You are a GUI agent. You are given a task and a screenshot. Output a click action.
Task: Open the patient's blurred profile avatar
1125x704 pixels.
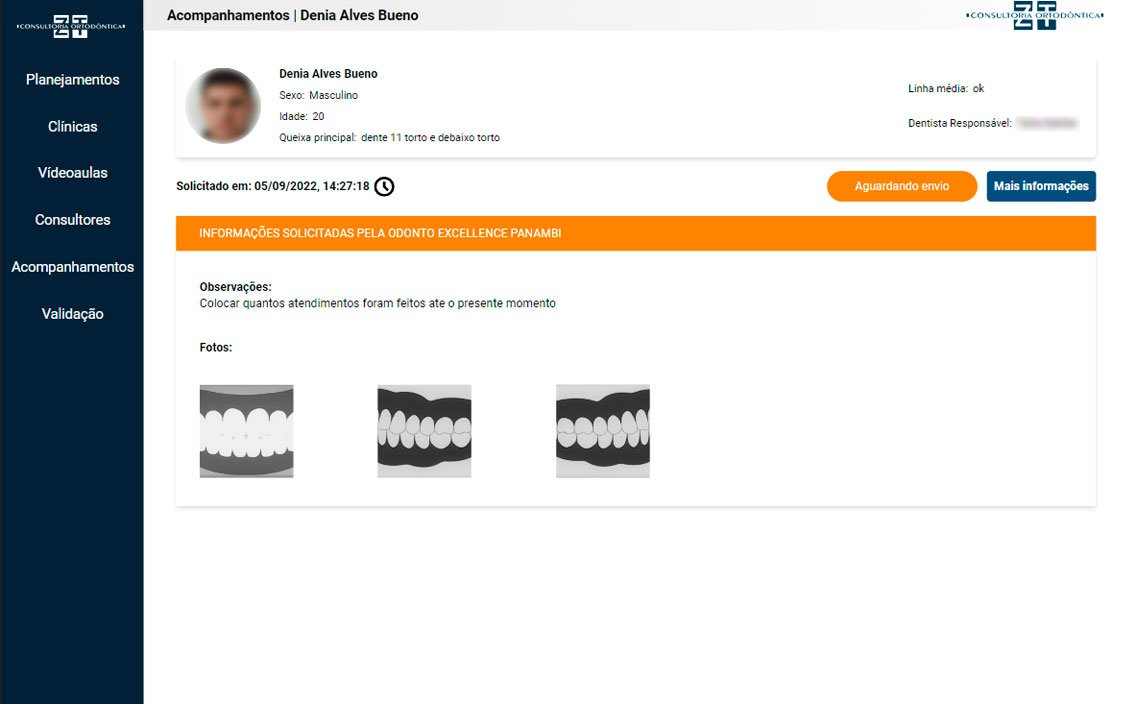(x=222, y=106)
